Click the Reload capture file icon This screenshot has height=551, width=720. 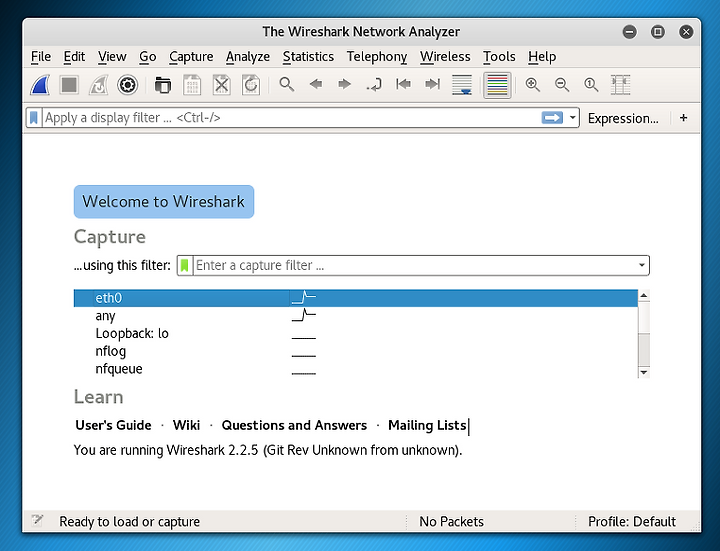tap(251, 85)
